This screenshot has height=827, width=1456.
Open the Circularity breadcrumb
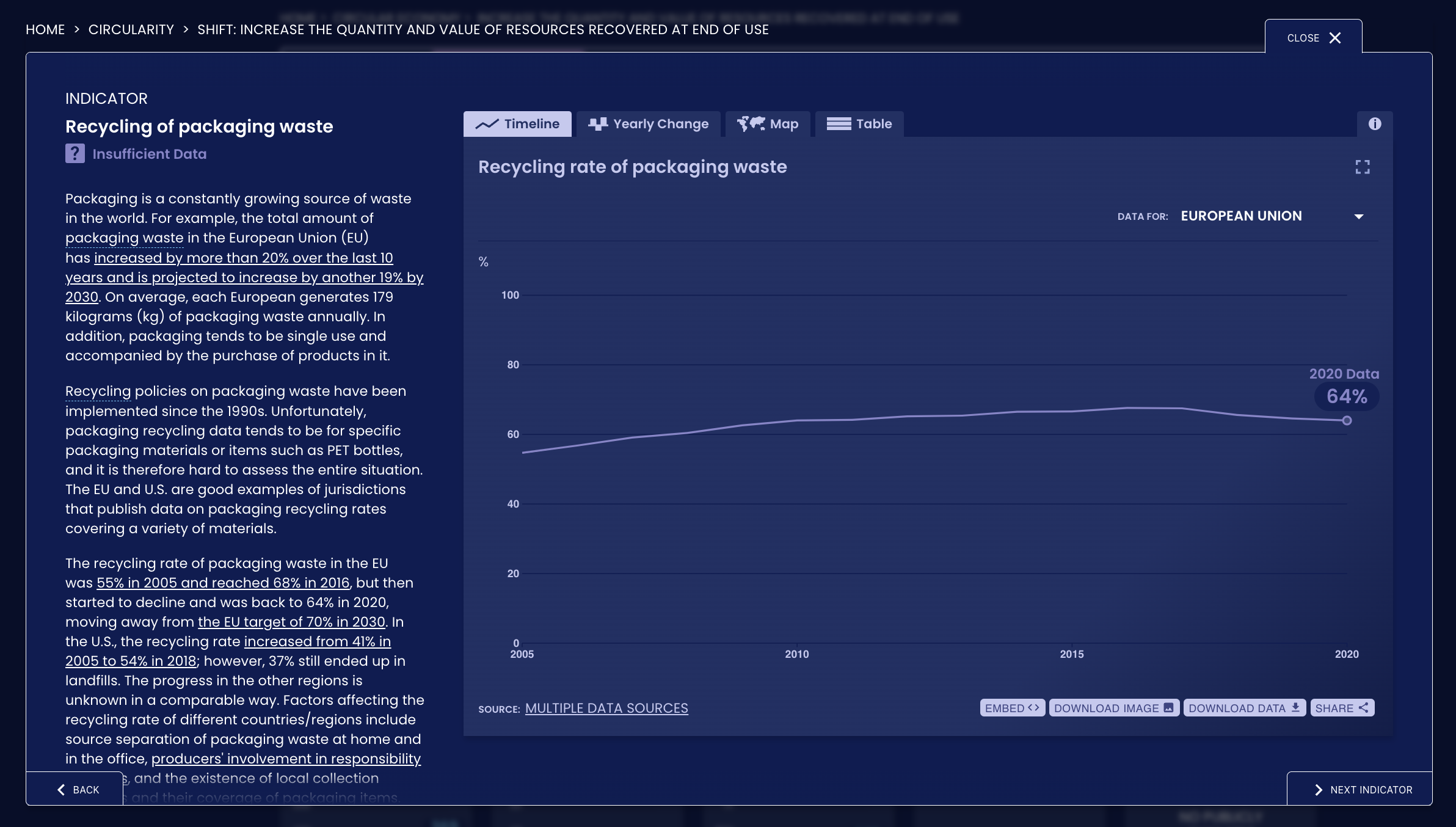pyautogui.click(x=131, y=29)
